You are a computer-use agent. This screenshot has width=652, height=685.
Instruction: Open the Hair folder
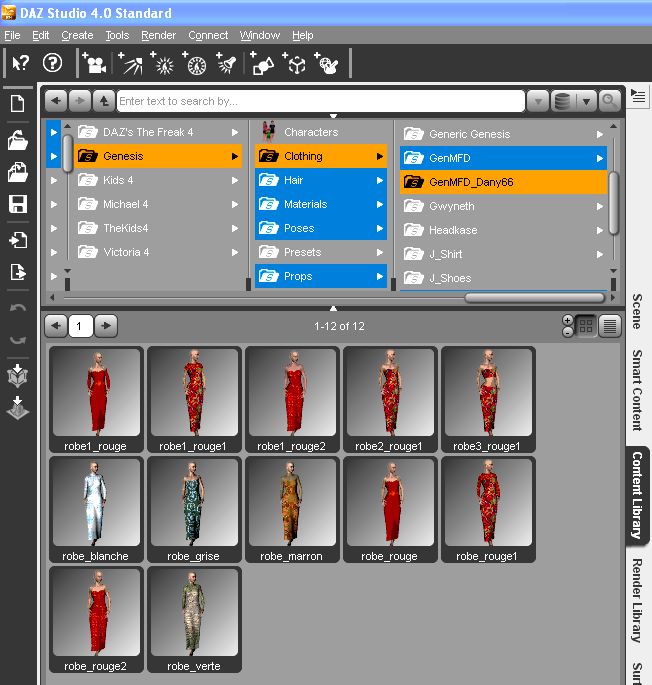(321, 180)
